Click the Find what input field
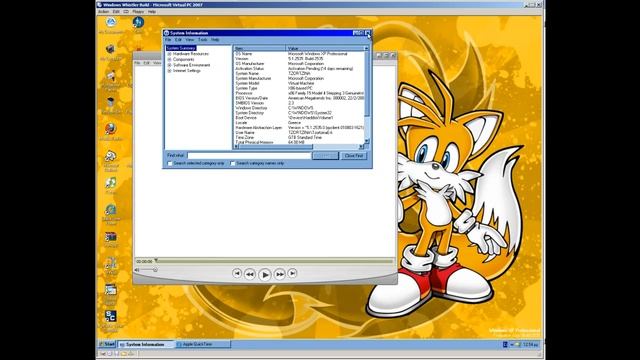 coord(249,156)
